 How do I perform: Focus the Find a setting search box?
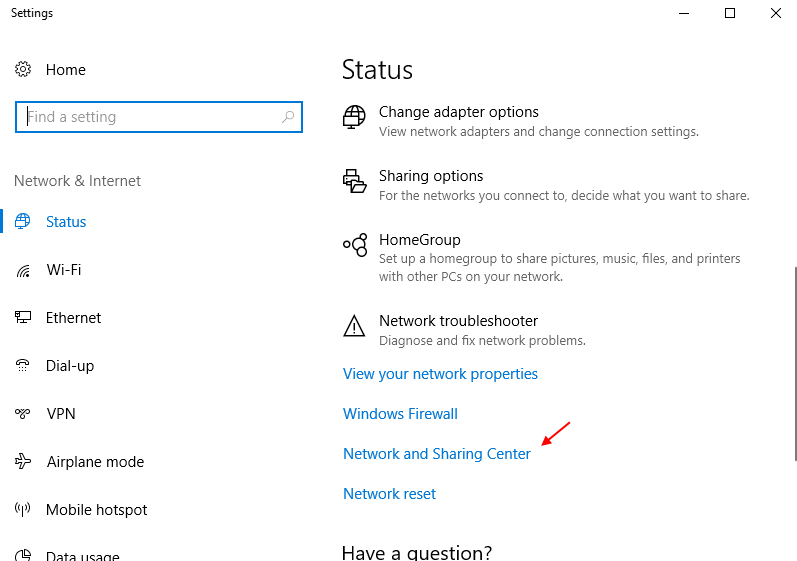click(159, 117)
